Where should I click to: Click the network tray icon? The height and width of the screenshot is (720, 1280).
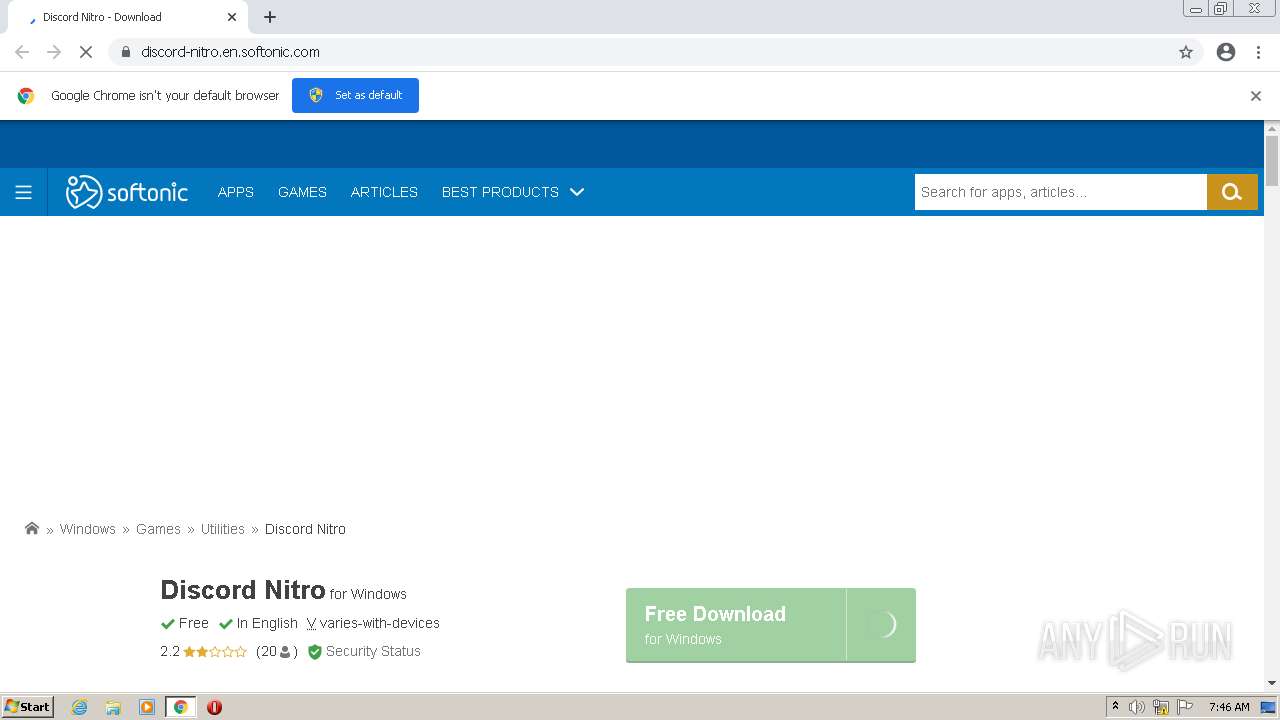[1161, 707]
